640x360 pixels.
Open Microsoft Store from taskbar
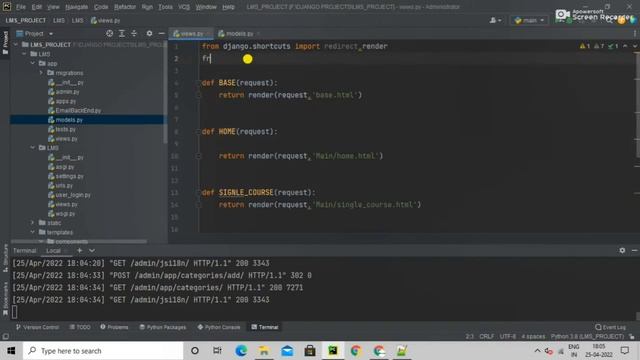pos(310,351)
